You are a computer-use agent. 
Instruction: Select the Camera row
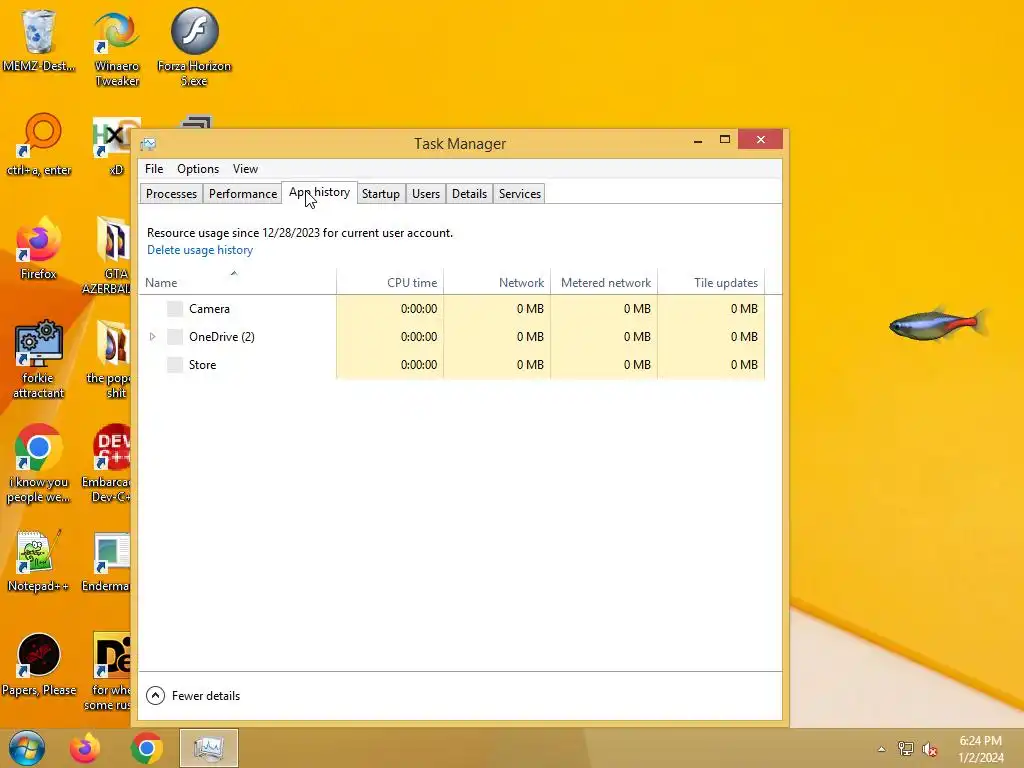pos(452,309)
